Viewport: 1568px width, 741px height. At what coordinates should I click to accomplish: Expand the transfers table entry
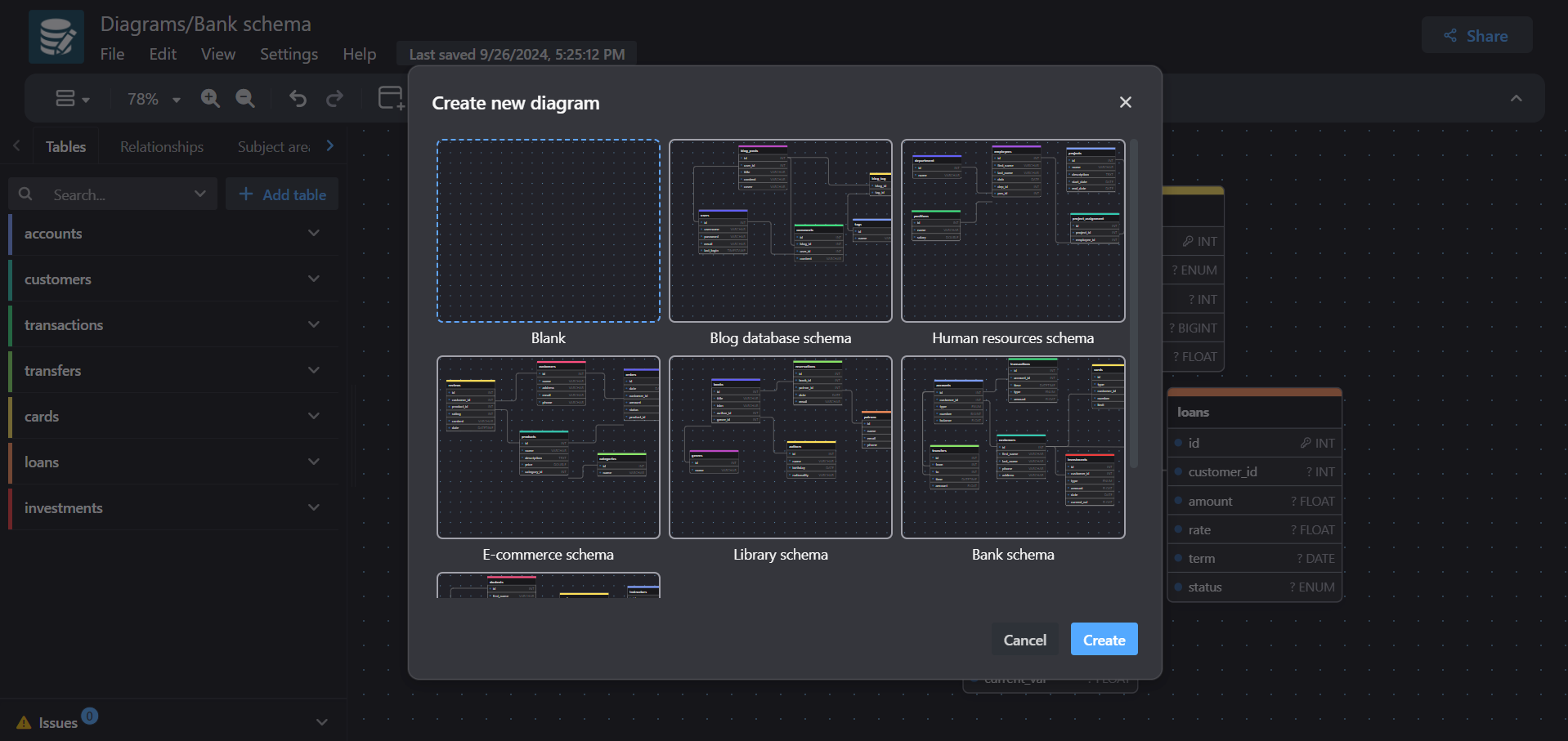pos(314,370)
